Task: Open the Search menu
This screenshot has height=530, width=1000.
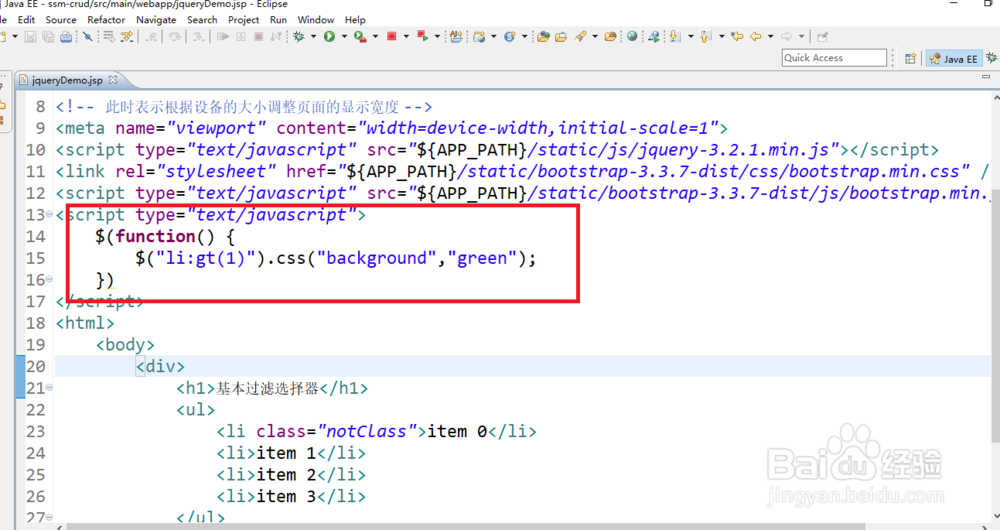Action: click(x=202, y=20)
